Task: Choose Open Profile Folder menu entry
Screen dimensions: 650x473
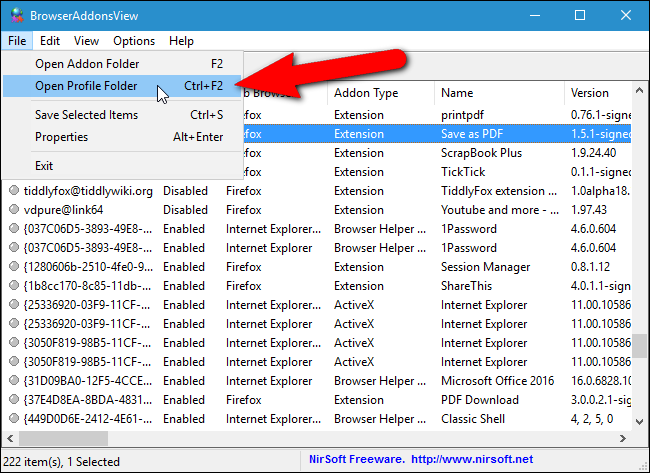Action: pyautogui.click(x=122, y=86)
